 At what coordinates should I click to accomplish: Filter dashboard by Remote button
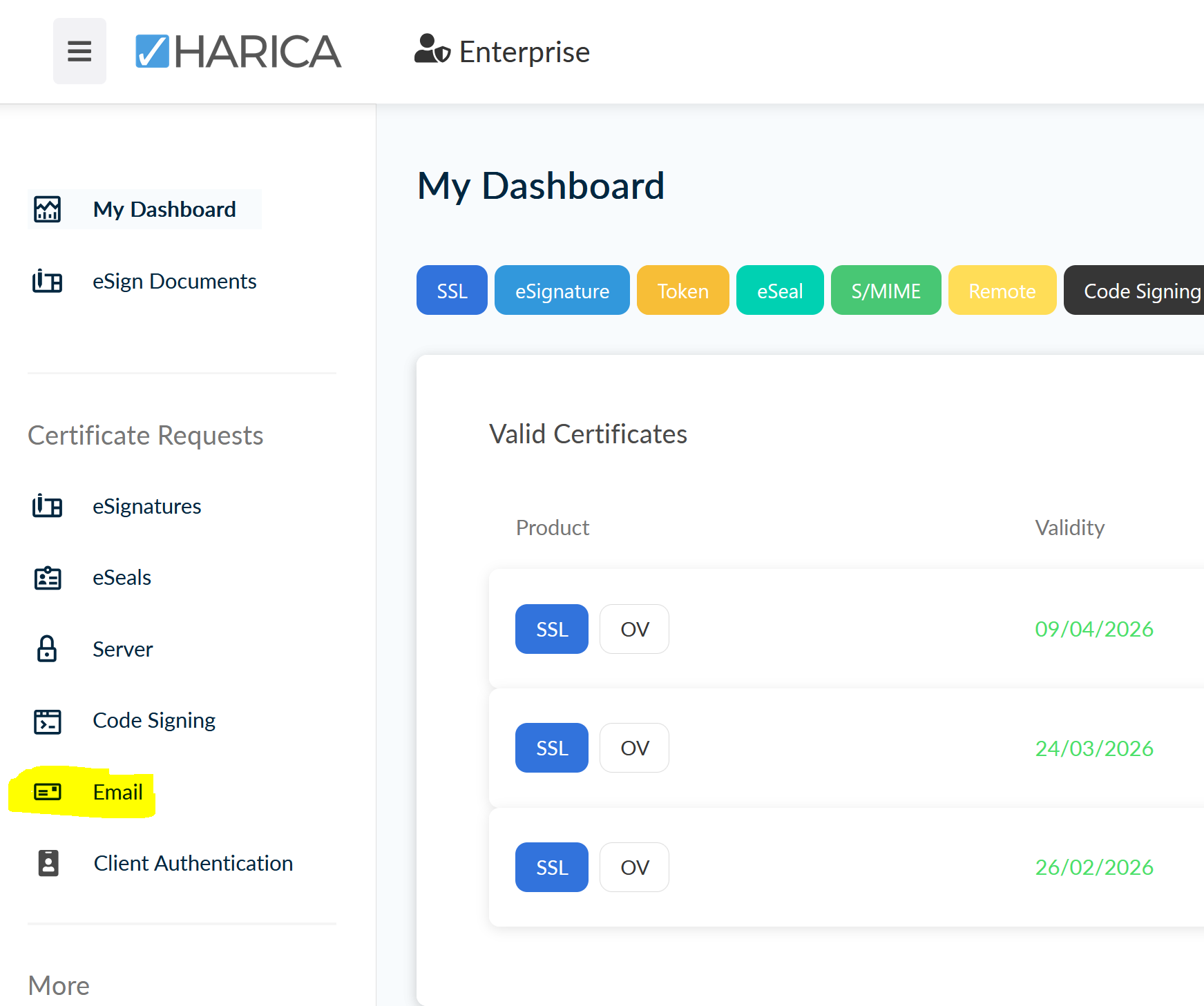[1002, 290]
